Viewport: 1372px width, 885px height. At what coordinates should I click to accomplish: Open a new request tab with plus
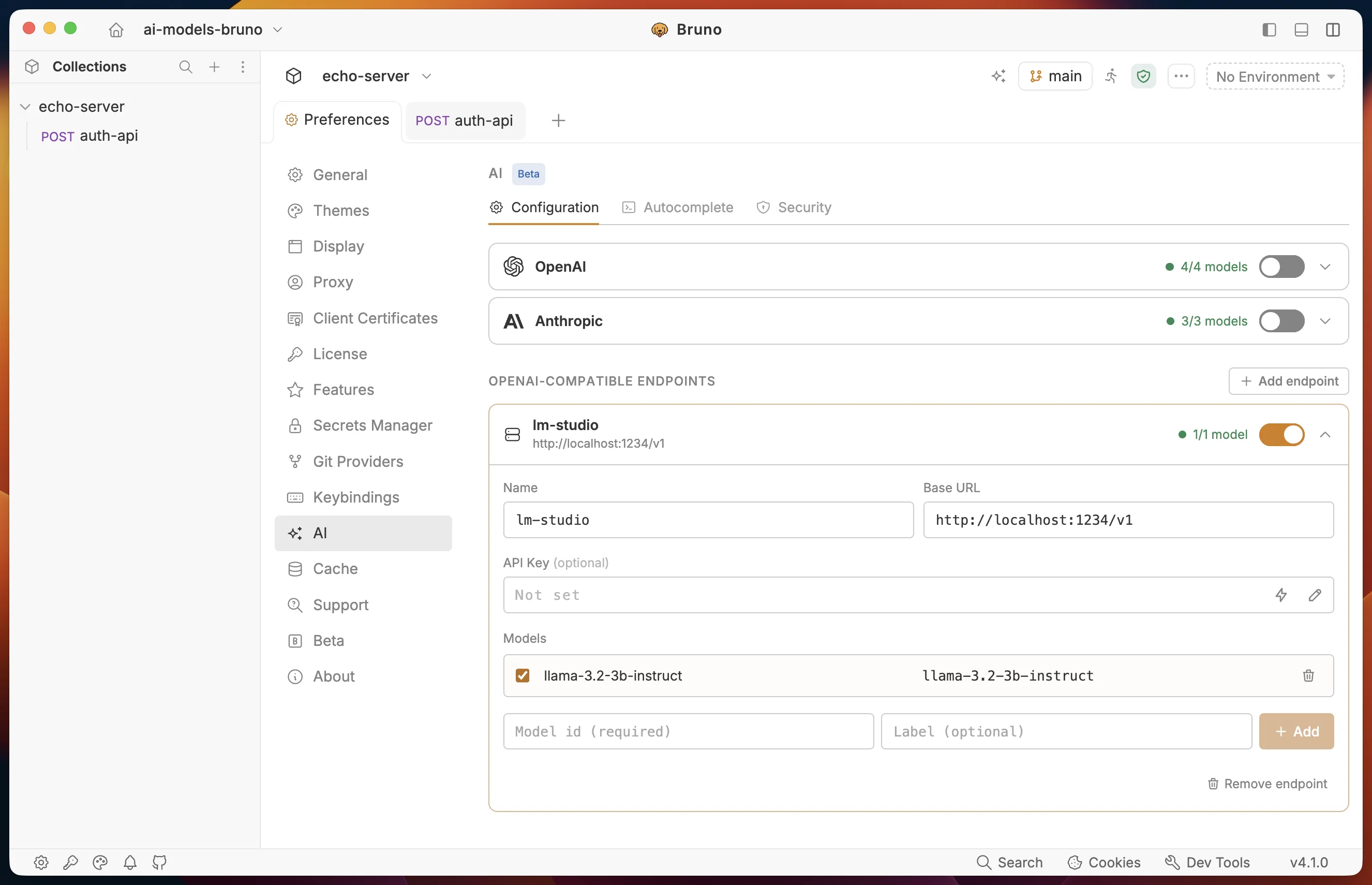(558, 120)
